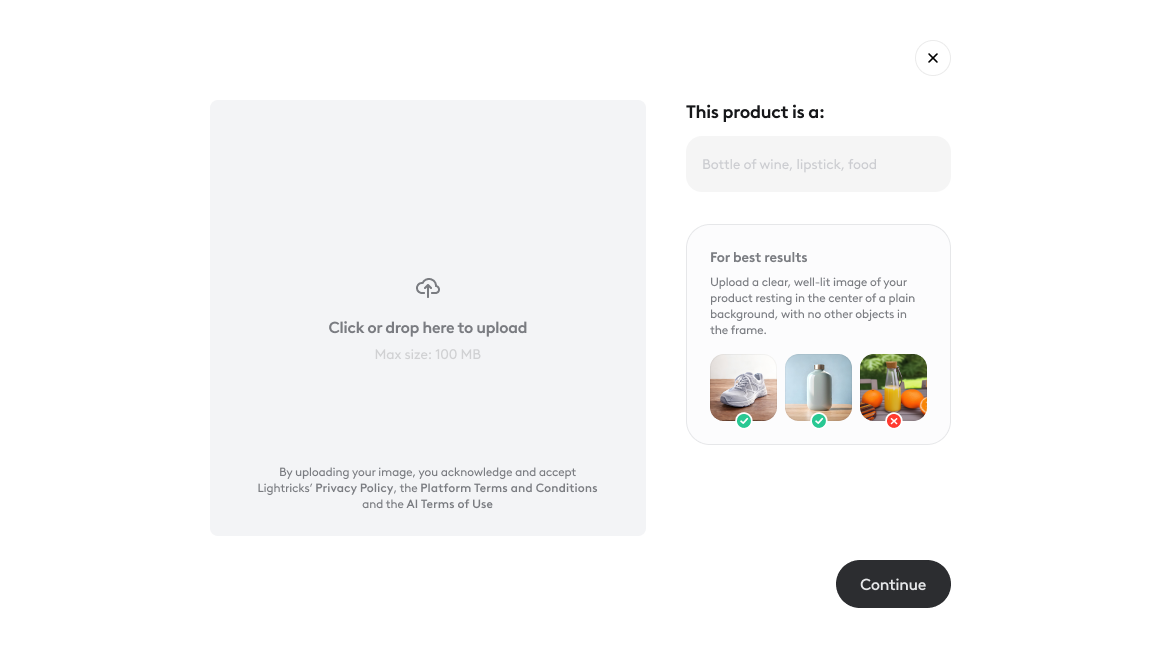Open the Privacy Policy link
The width and height of the screenshot is (1160, 648).
pos(354,488)
